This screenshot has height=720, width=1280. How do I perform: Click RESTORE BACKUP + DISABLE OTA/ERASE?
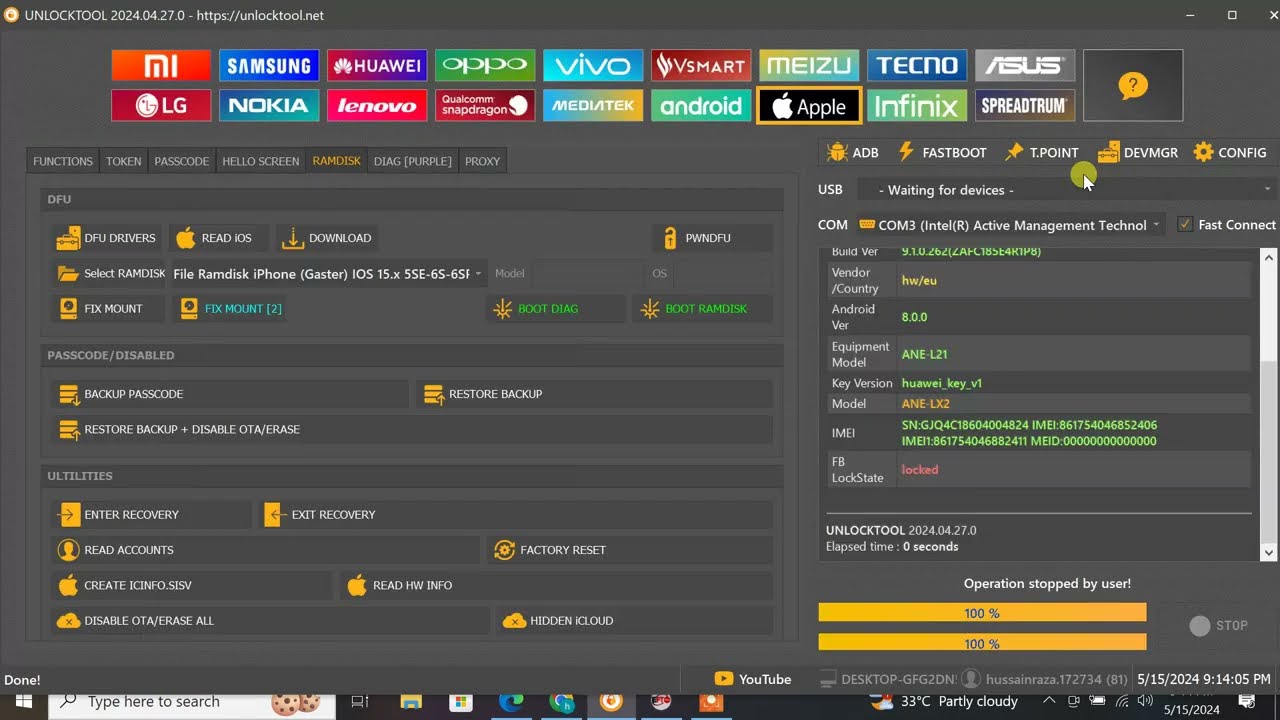pos(412,430)
